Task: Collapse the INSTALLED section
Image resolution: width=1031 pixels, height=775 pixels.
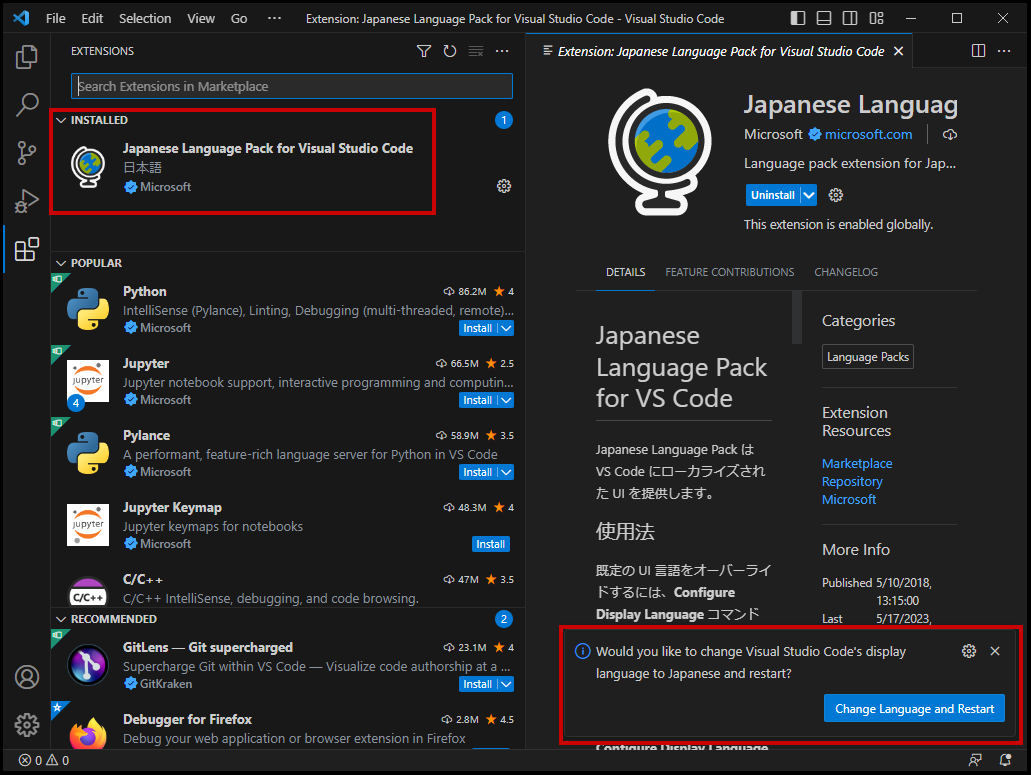Action: 61,120
